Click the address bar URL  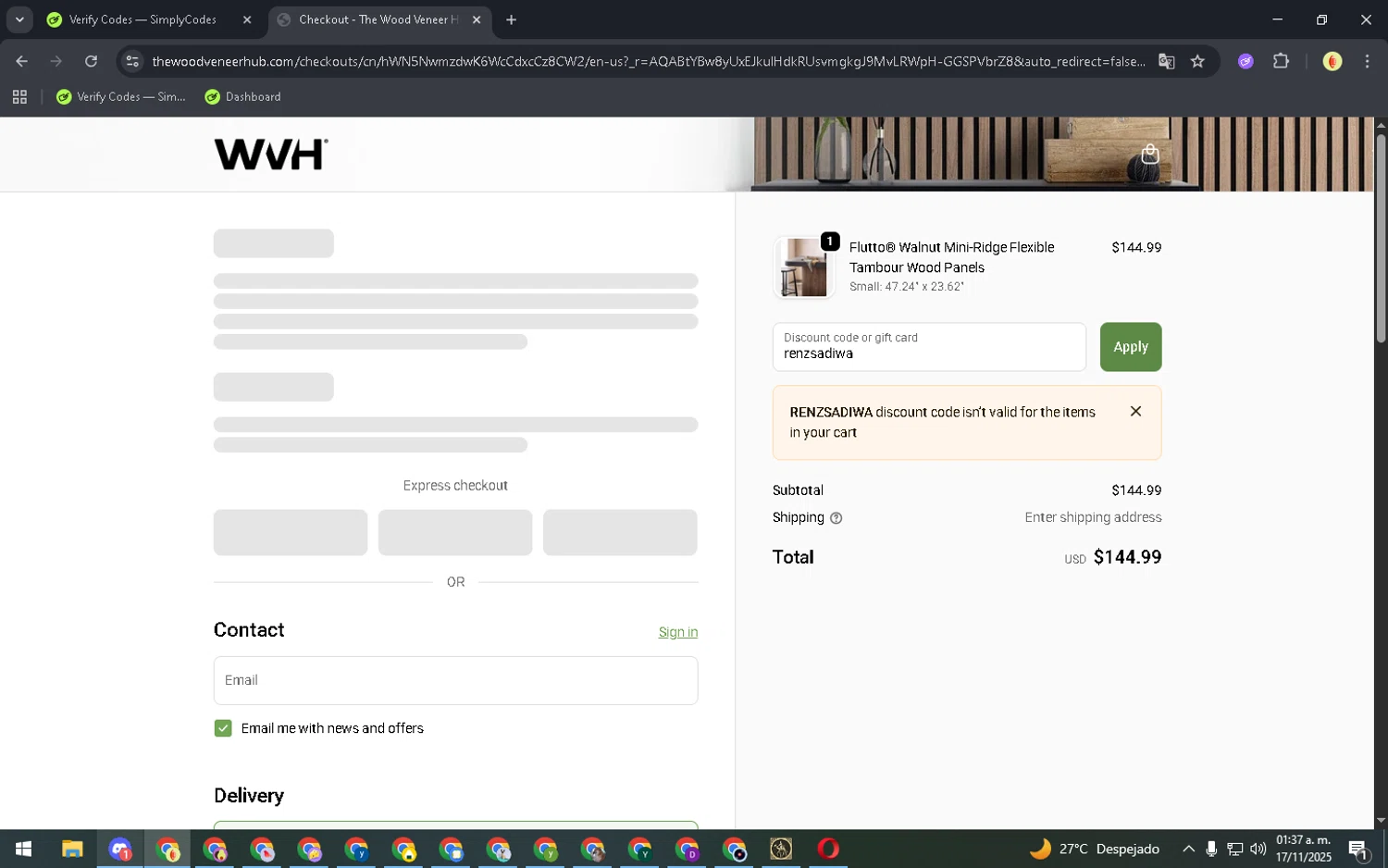tap(648, 61)
